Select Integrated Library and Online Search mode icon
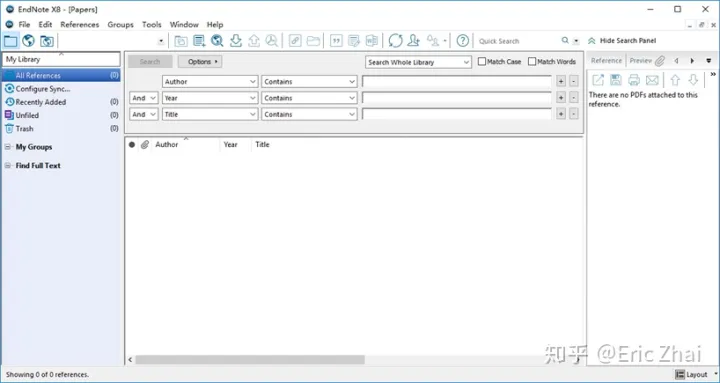 click(46, 41)
